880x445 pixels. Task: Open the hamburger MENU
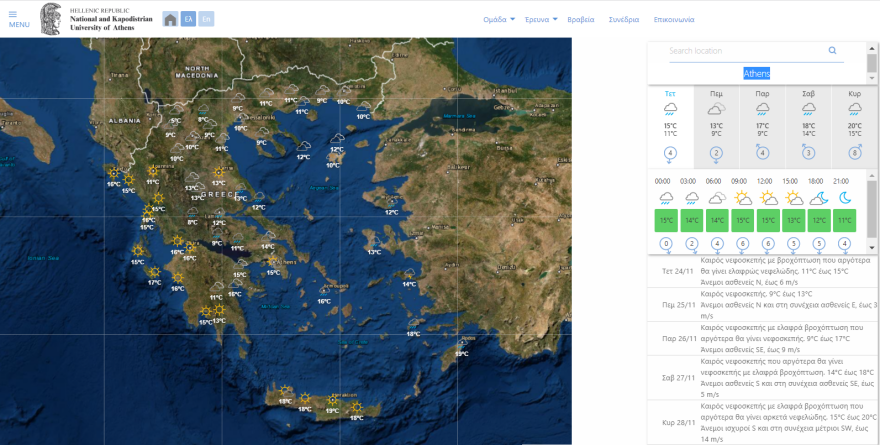point(18,20)
